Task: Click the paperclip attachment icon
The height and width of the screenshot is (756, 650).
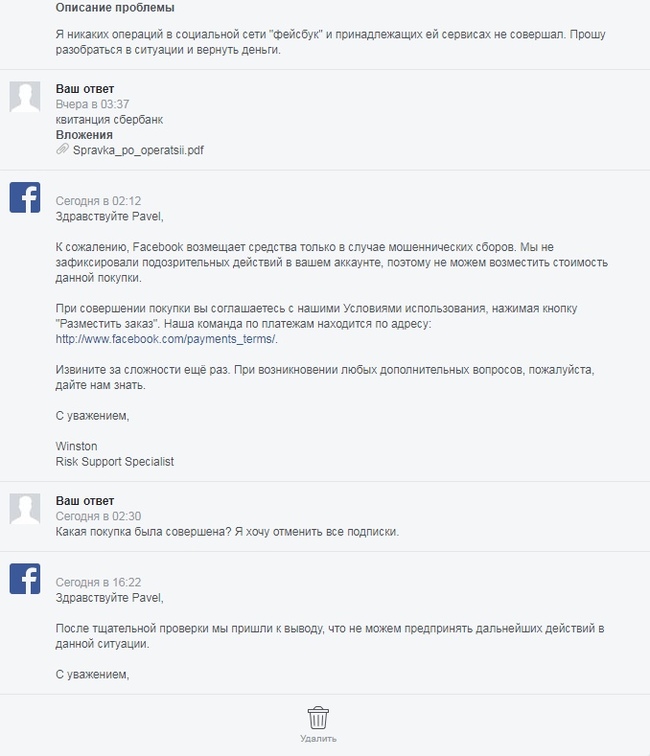Action: pos(62,150)
